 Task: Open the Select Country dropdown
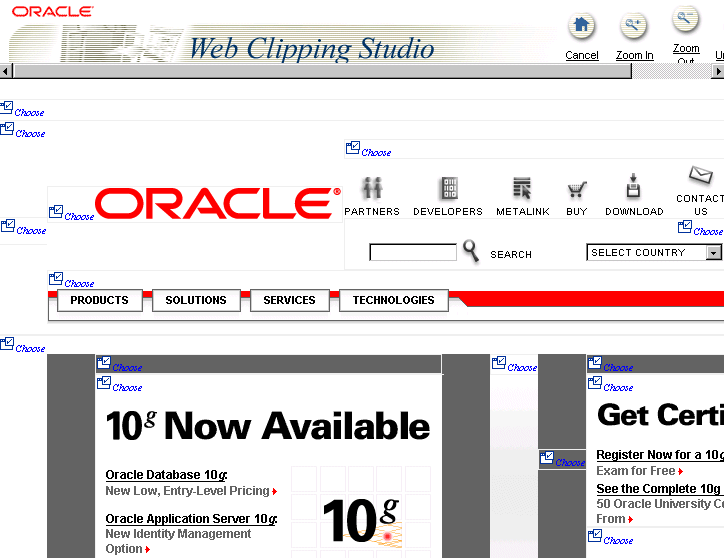click(654, 252)
